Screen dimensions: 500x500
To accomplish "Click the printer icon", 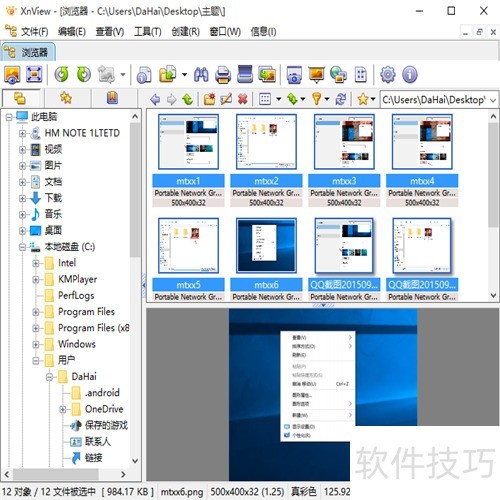I will [x=223, y=74].
